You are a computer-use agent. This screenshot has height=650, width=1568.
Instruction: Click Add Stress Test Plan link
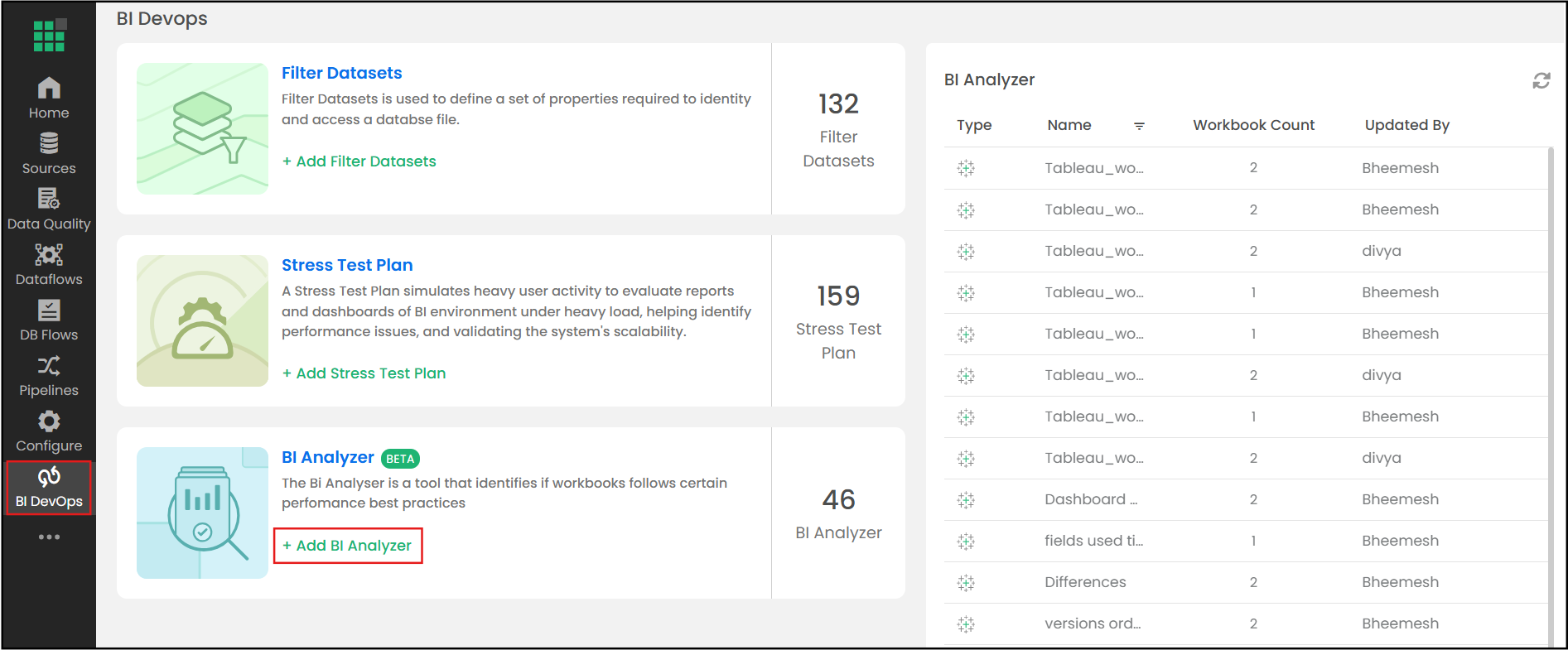[x=364, y=373]
